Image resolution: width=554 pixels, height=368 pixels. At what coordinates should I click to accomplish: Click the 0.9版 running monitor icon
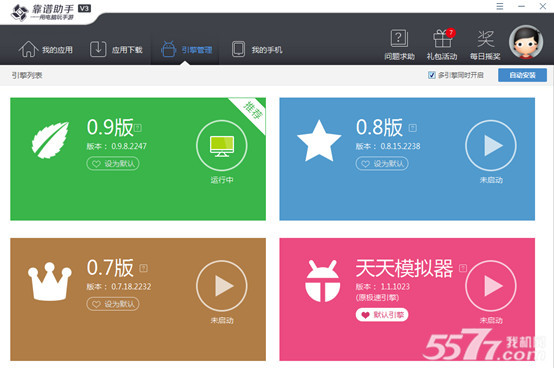(222, 146)
